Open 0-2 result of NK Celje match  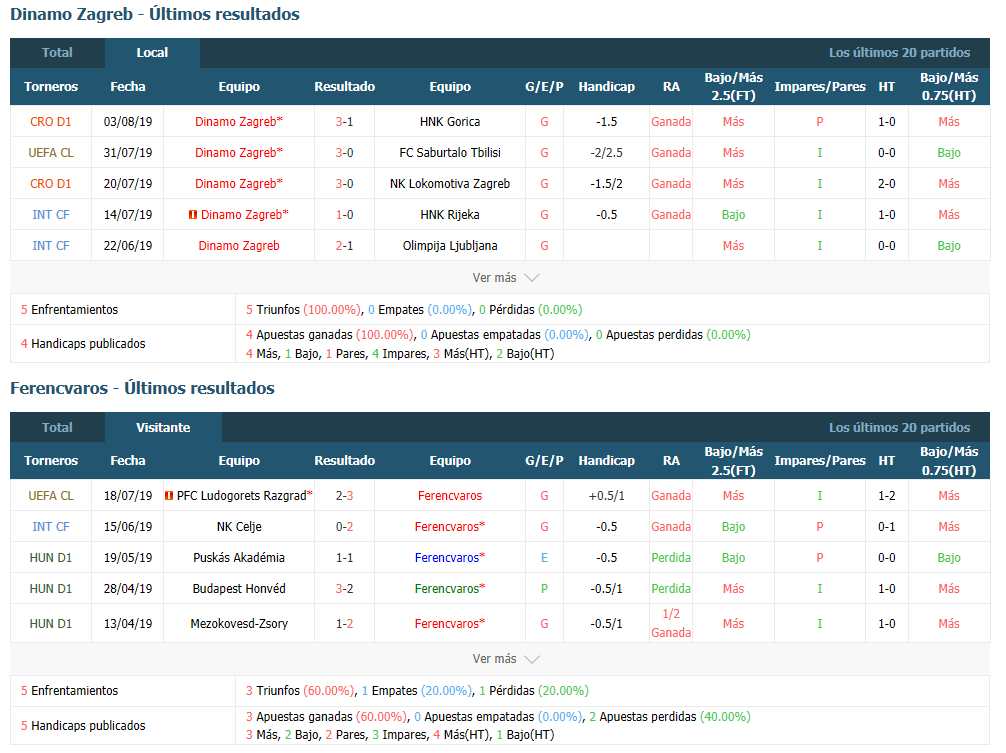point(345,527)
